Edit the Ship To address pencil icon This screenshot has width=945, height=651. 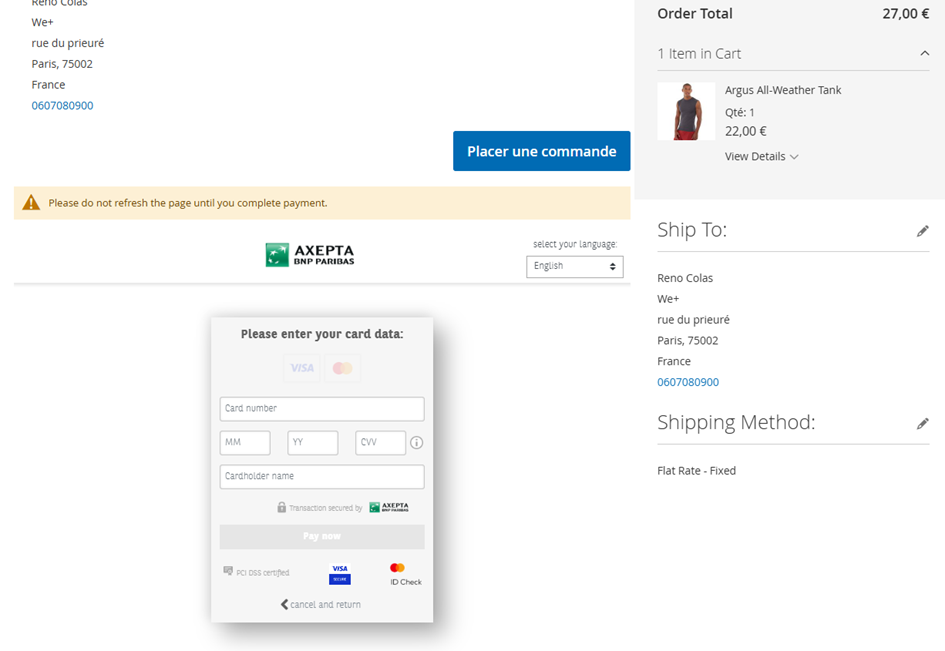point(922,231)
